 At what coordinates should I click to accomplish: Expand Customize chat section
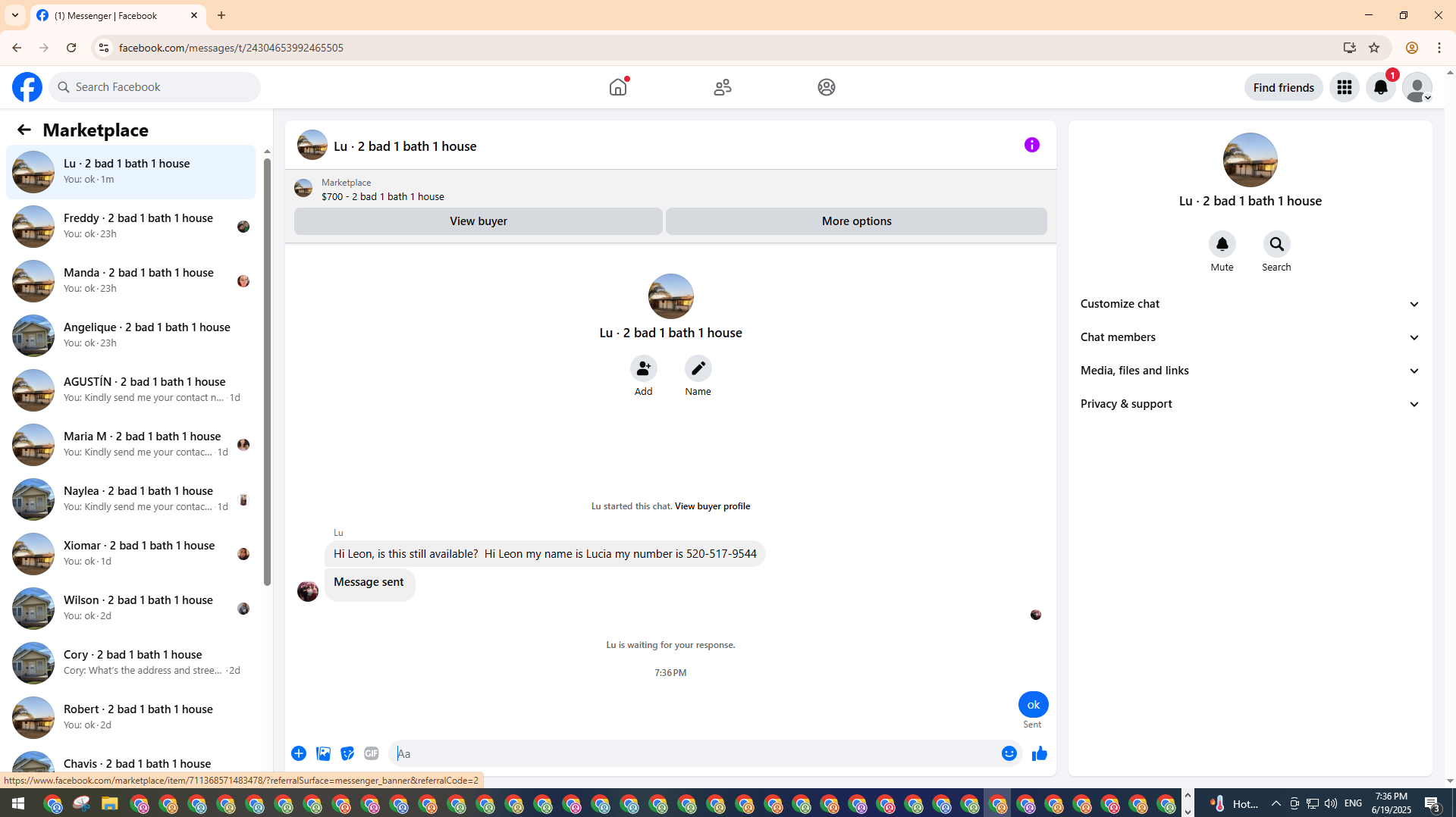point(1250,304)
